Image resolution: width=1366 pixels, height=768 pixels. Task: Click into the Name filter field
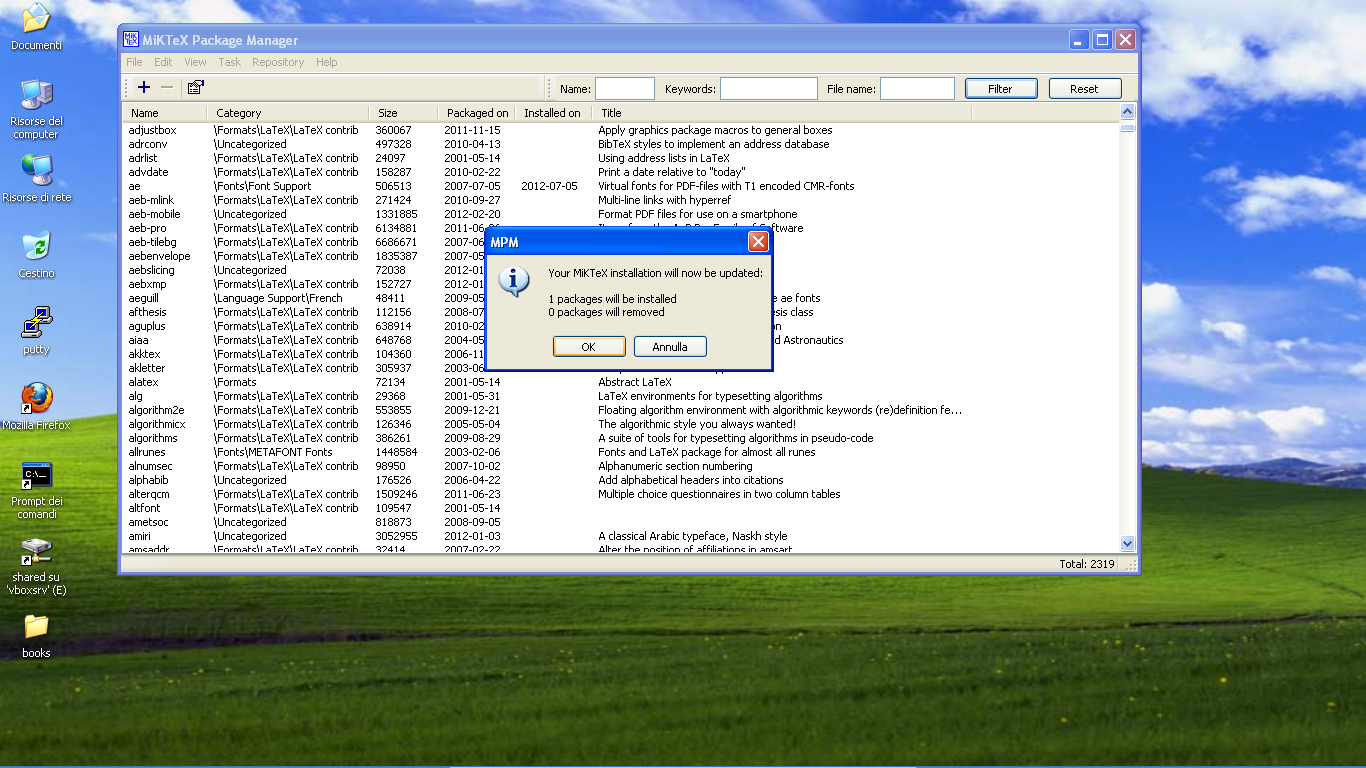point(625,89)
